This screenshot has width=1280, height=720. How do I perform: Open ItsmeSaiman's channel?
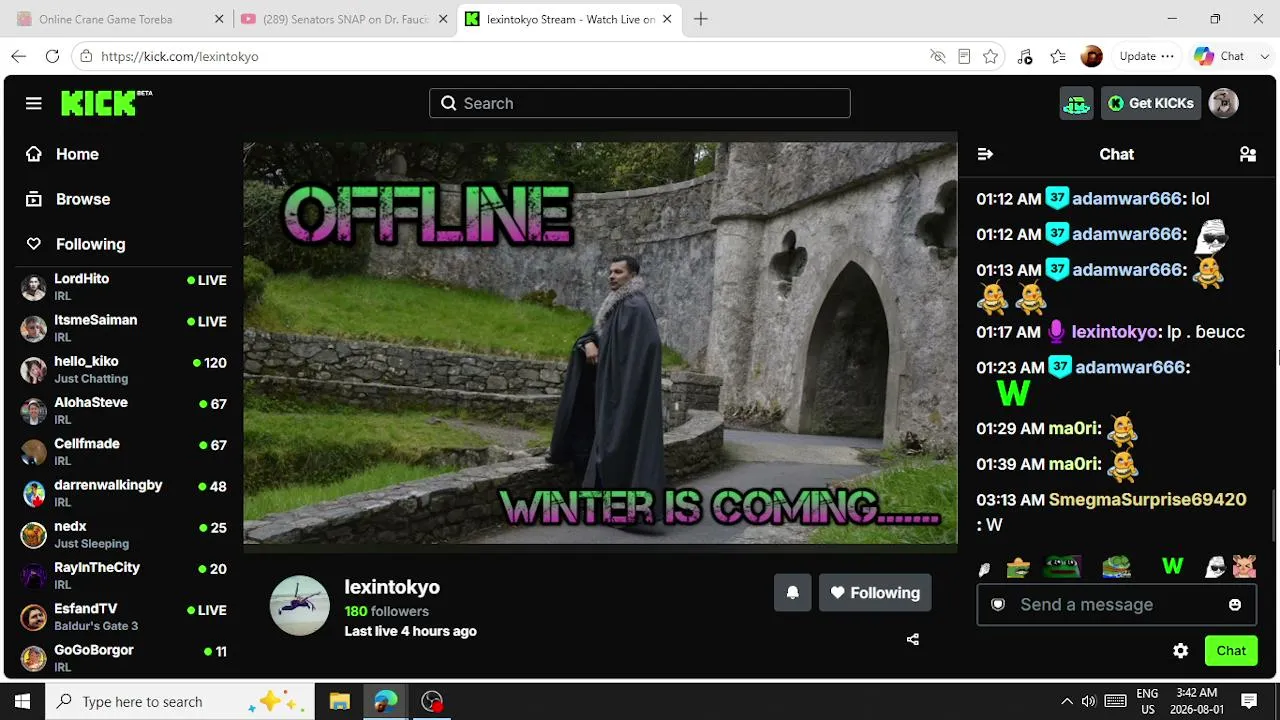click(124, 328)
